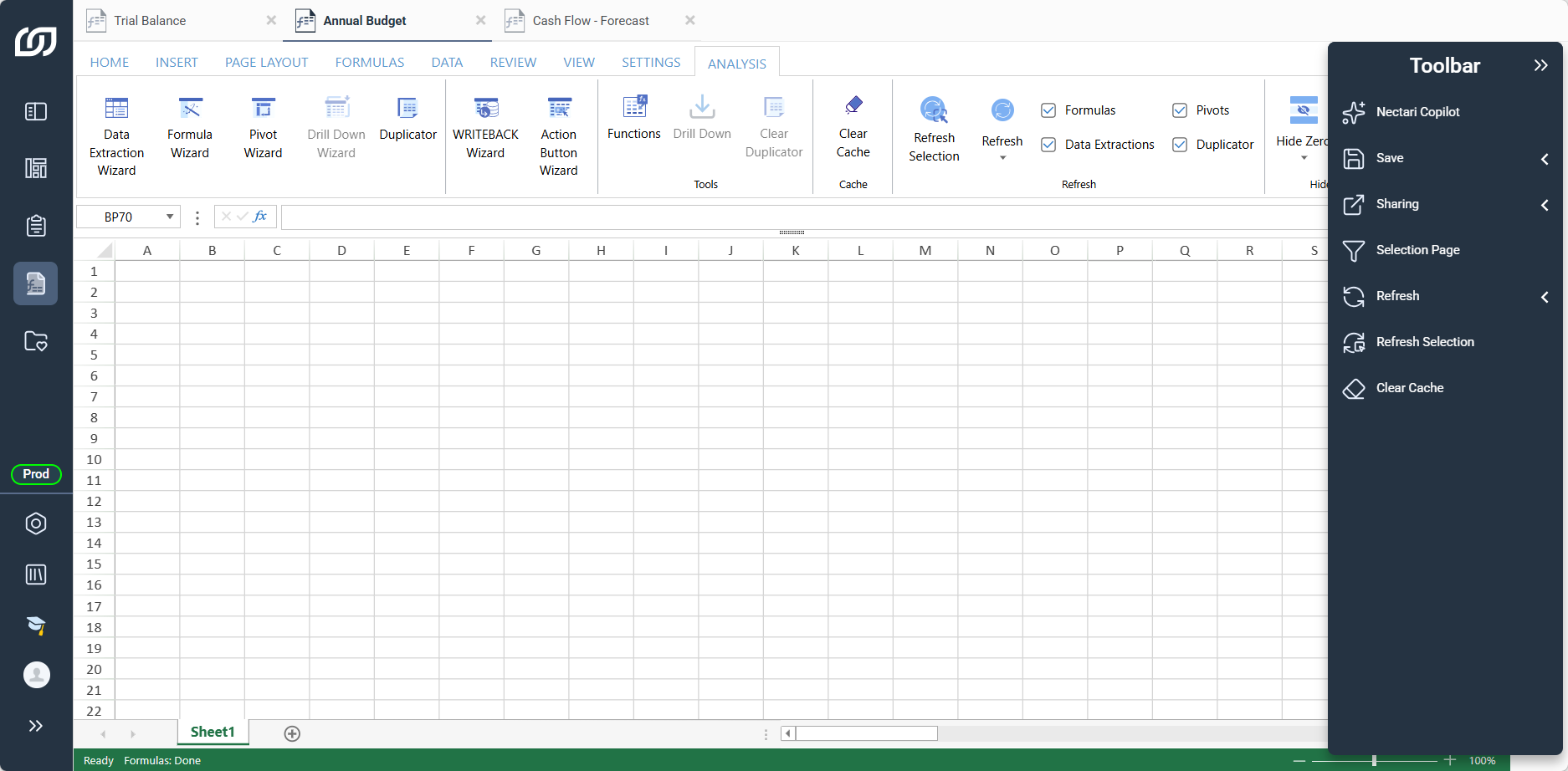Viewport: 1568px width, 771px height.
Task: Open formula bar options menu dots
Action: [197, 217]
